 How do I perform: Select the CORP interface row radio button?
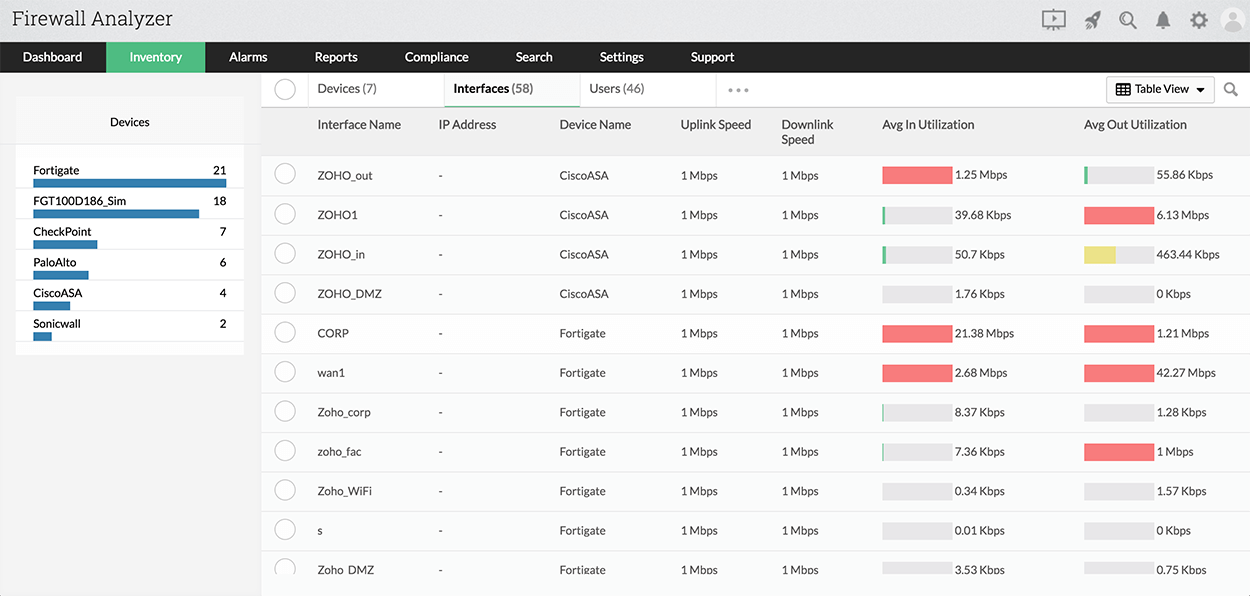285,333
